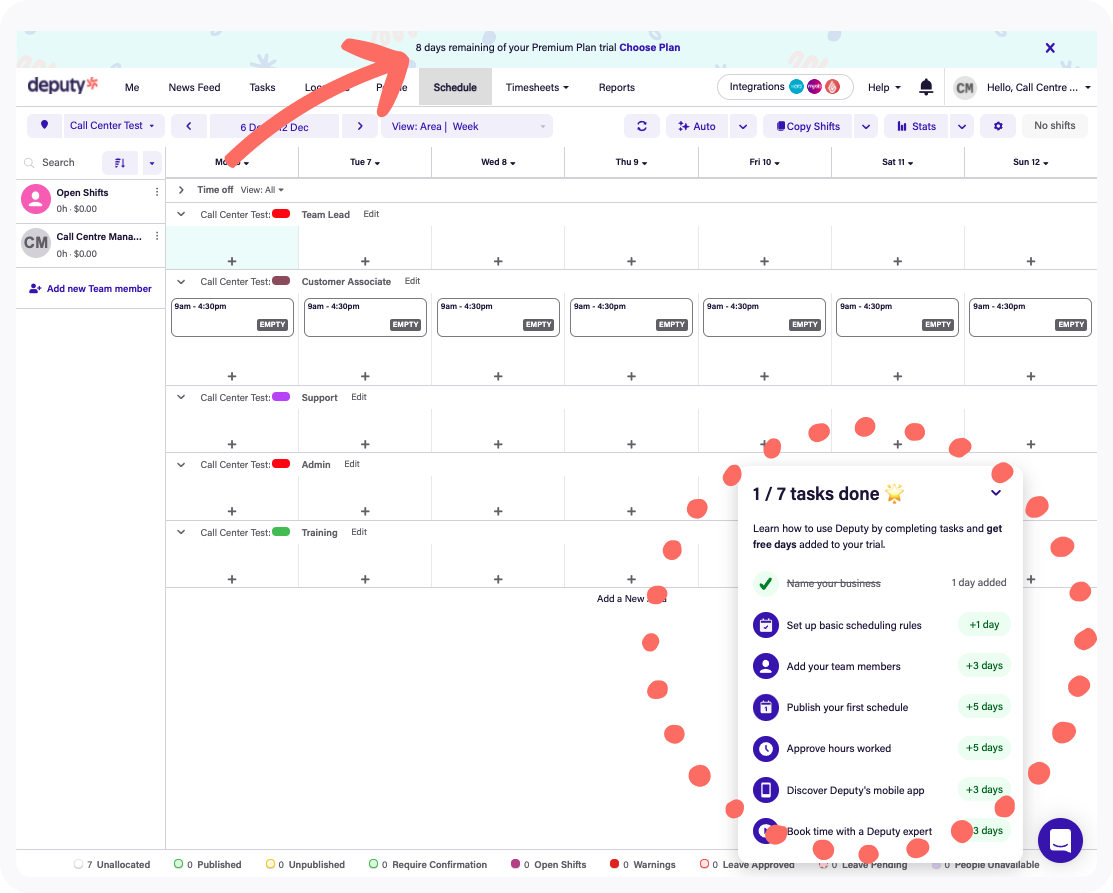Click Open Shifts pink avatar
The image size is (1113, 893).
coord(35,199)
